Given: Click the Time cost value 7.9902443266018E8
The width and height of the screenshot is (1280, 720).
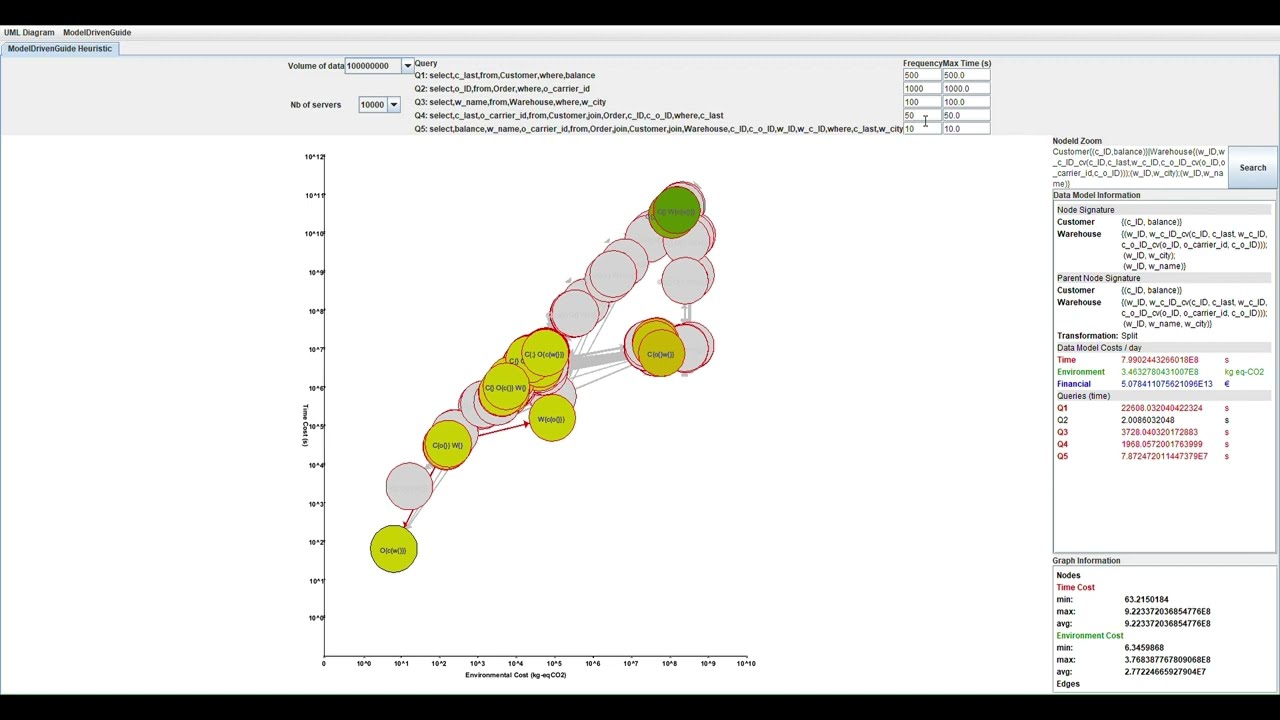Looking at the screenshot, I should point(1159,360).
